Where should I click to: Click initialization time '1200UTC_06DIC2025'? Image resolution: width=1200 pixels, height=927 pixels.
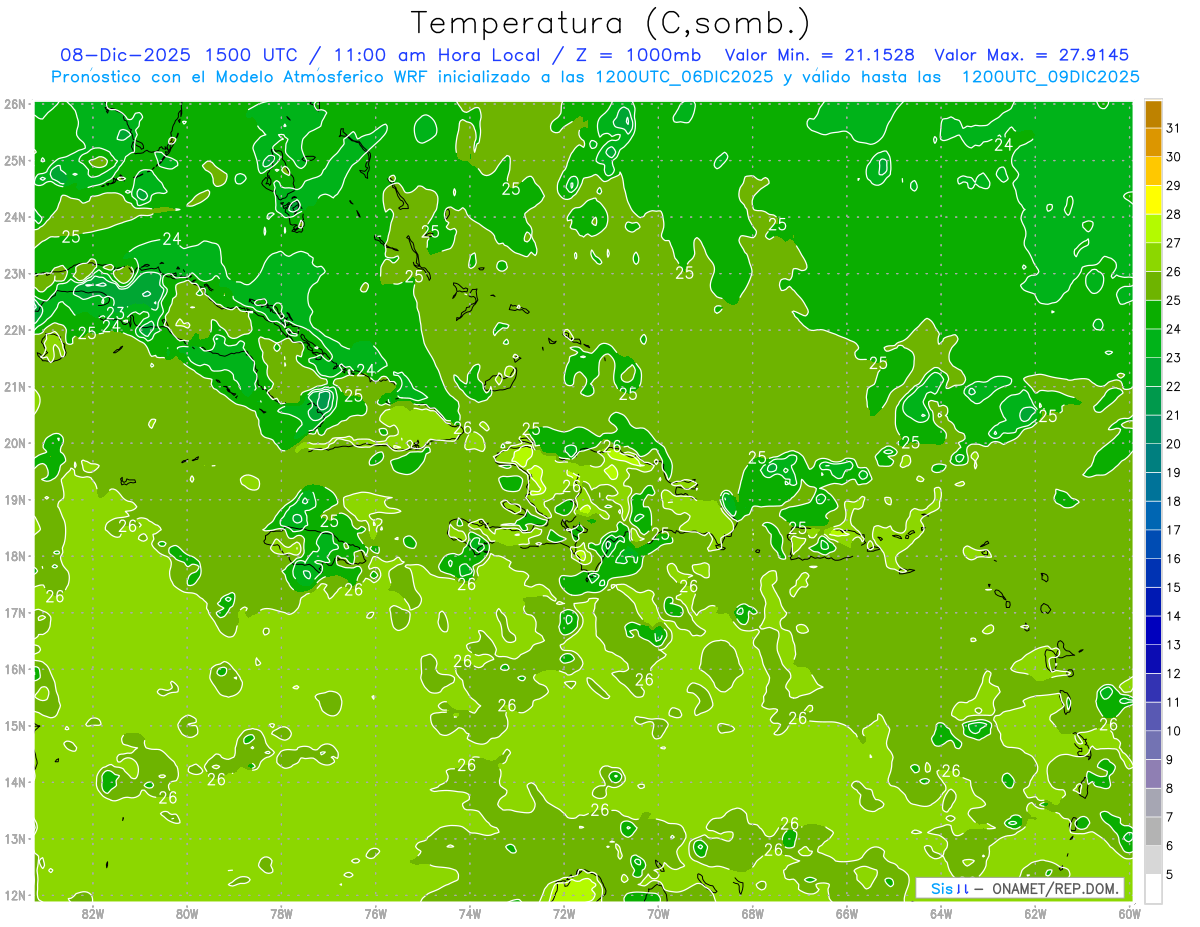coord(684,77)
